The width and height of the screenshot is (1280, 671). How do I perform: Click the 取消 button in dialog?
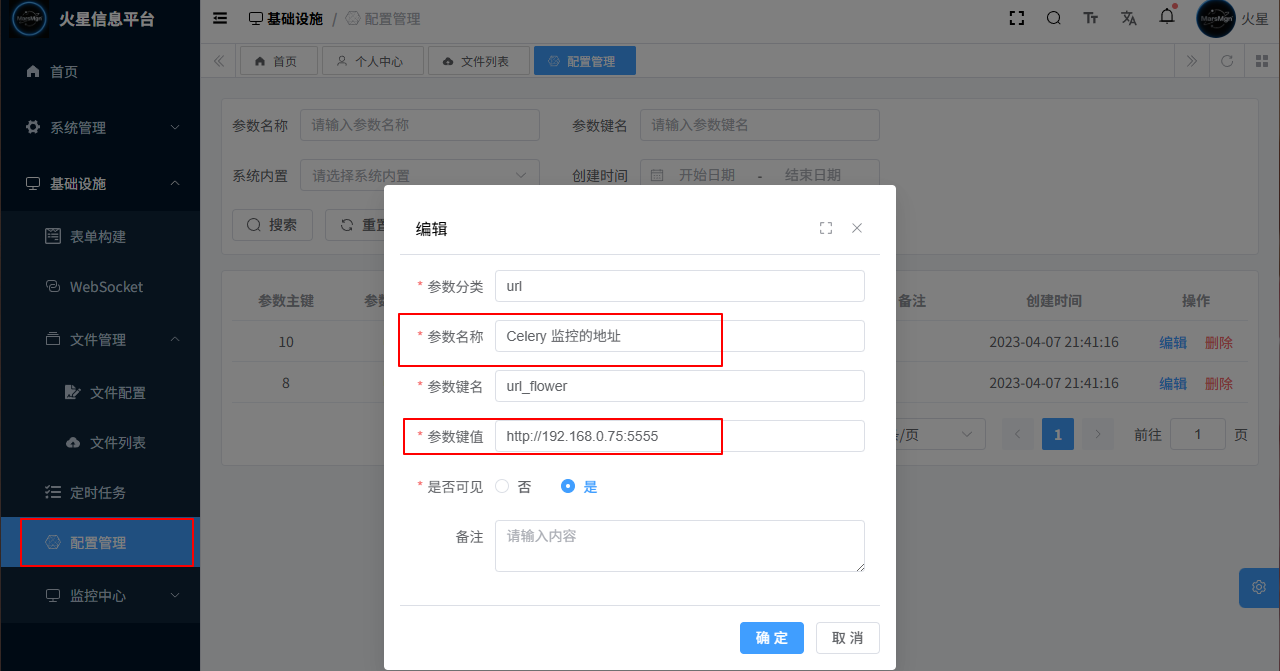847,638
